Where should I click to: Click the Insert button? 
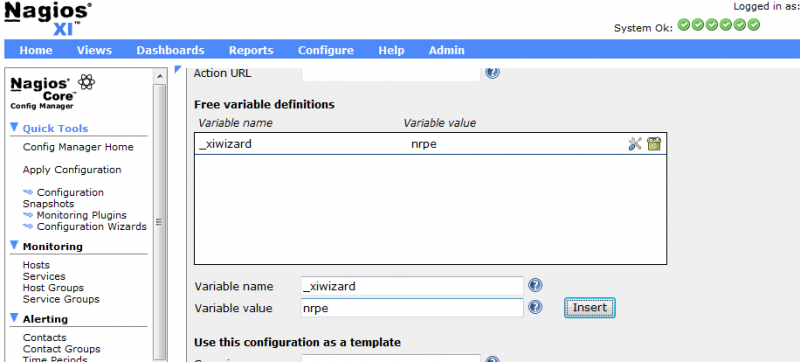point(590,307)
